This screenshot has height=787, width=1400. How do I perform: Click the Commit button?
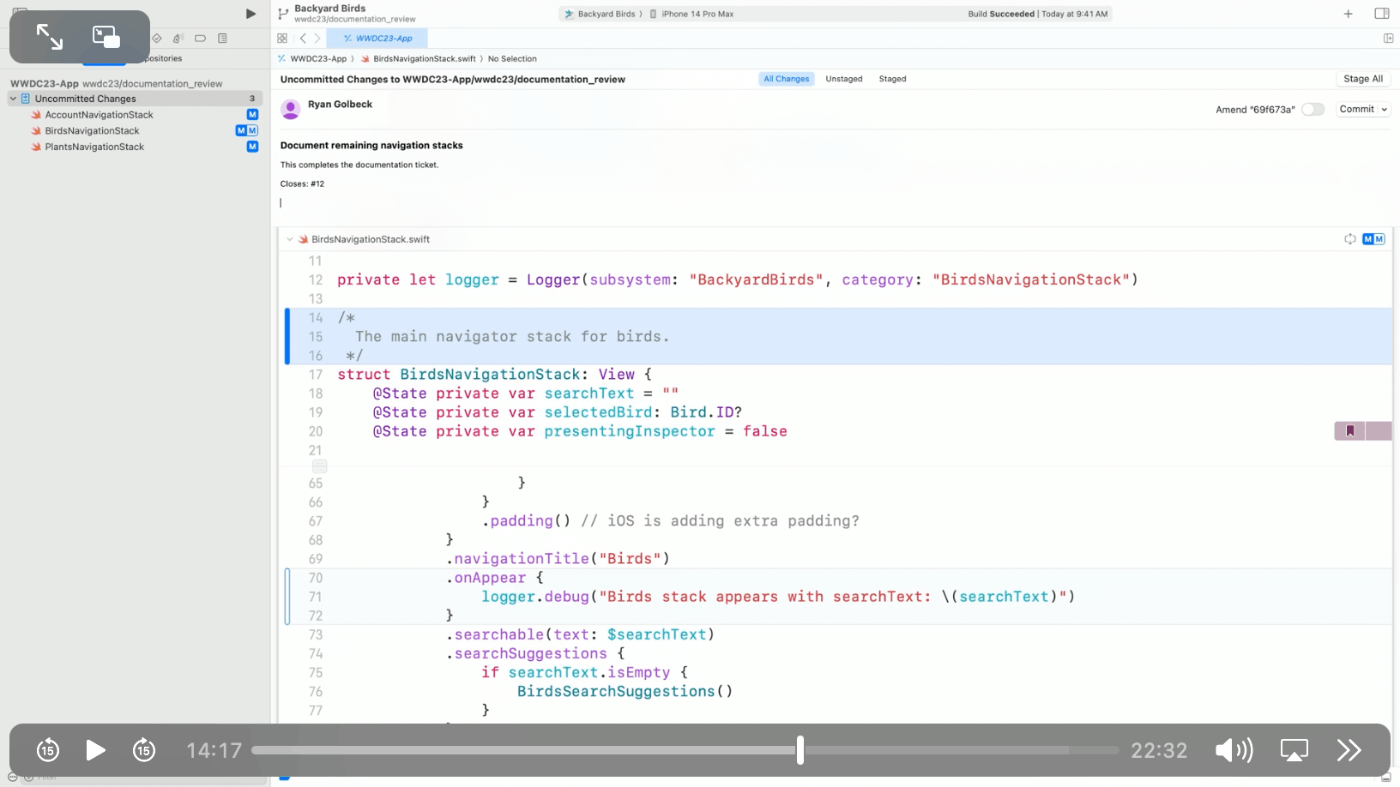pyautogui.click(x=1356, y=109)
